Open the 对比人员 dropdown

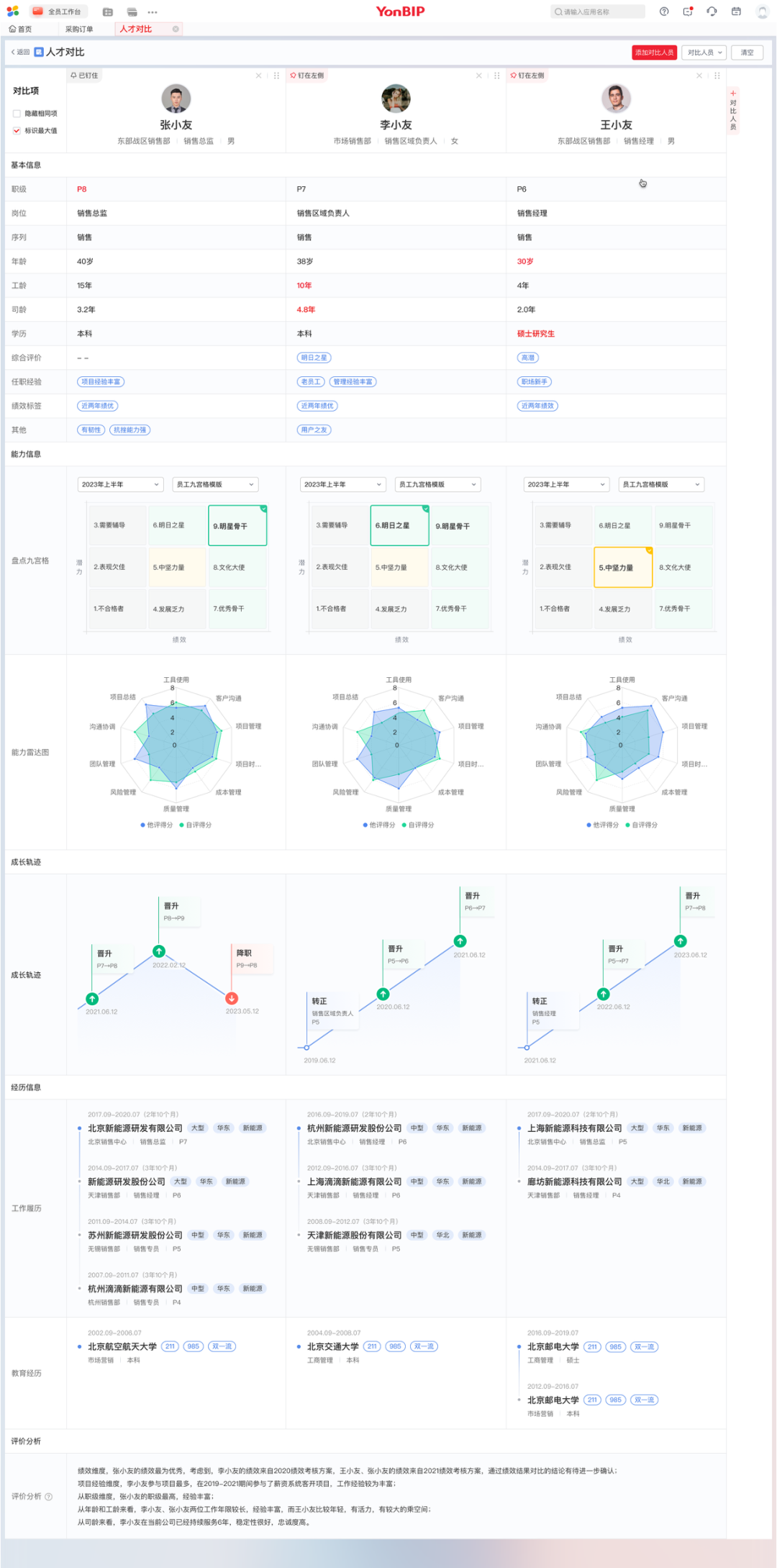point(704,53)
